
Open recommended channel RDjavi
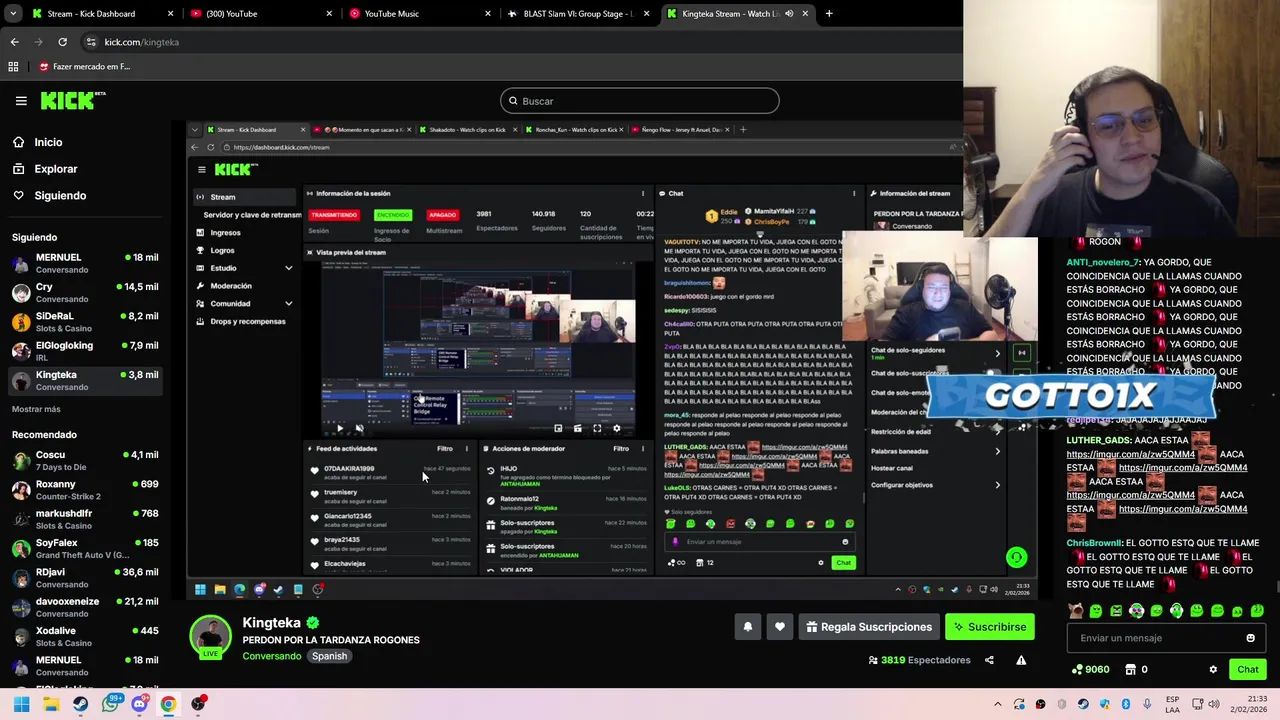[85, 578]
